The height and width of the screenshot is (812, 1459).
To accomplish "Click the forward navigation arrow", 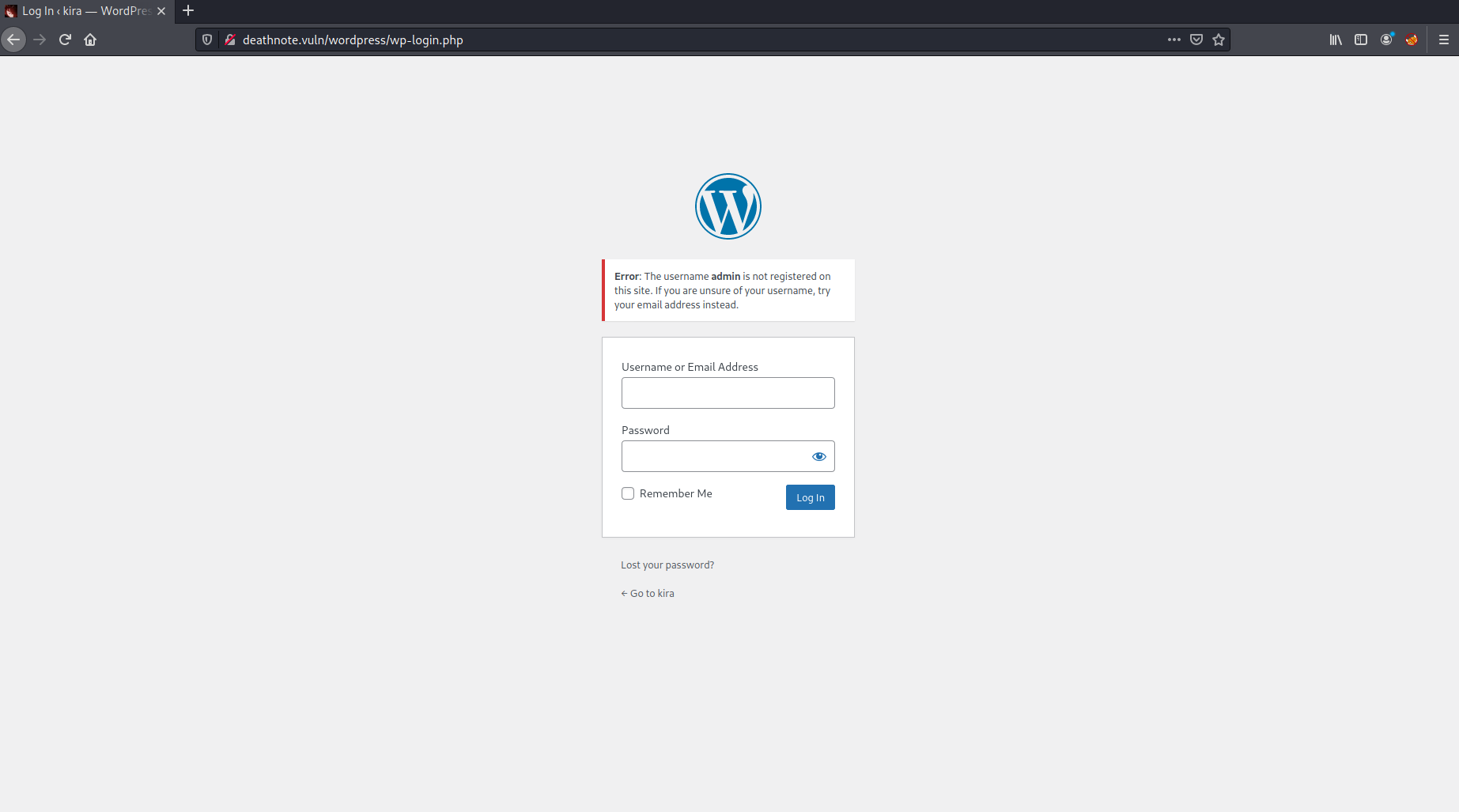I will [40, 40].
